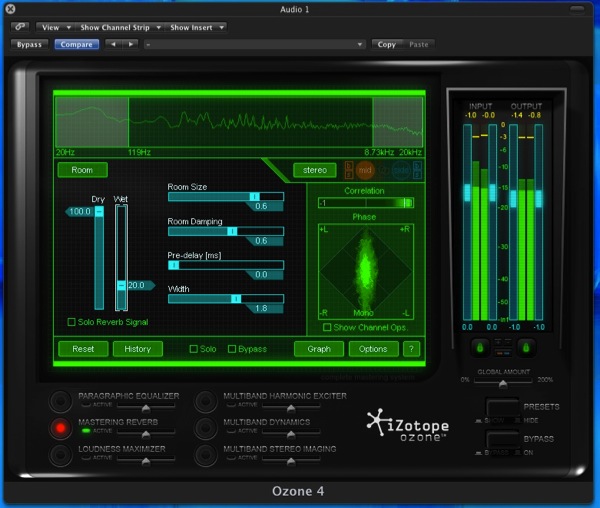Toggle Paragraphic Equalizer Active indicator

(x=86, y=404)
